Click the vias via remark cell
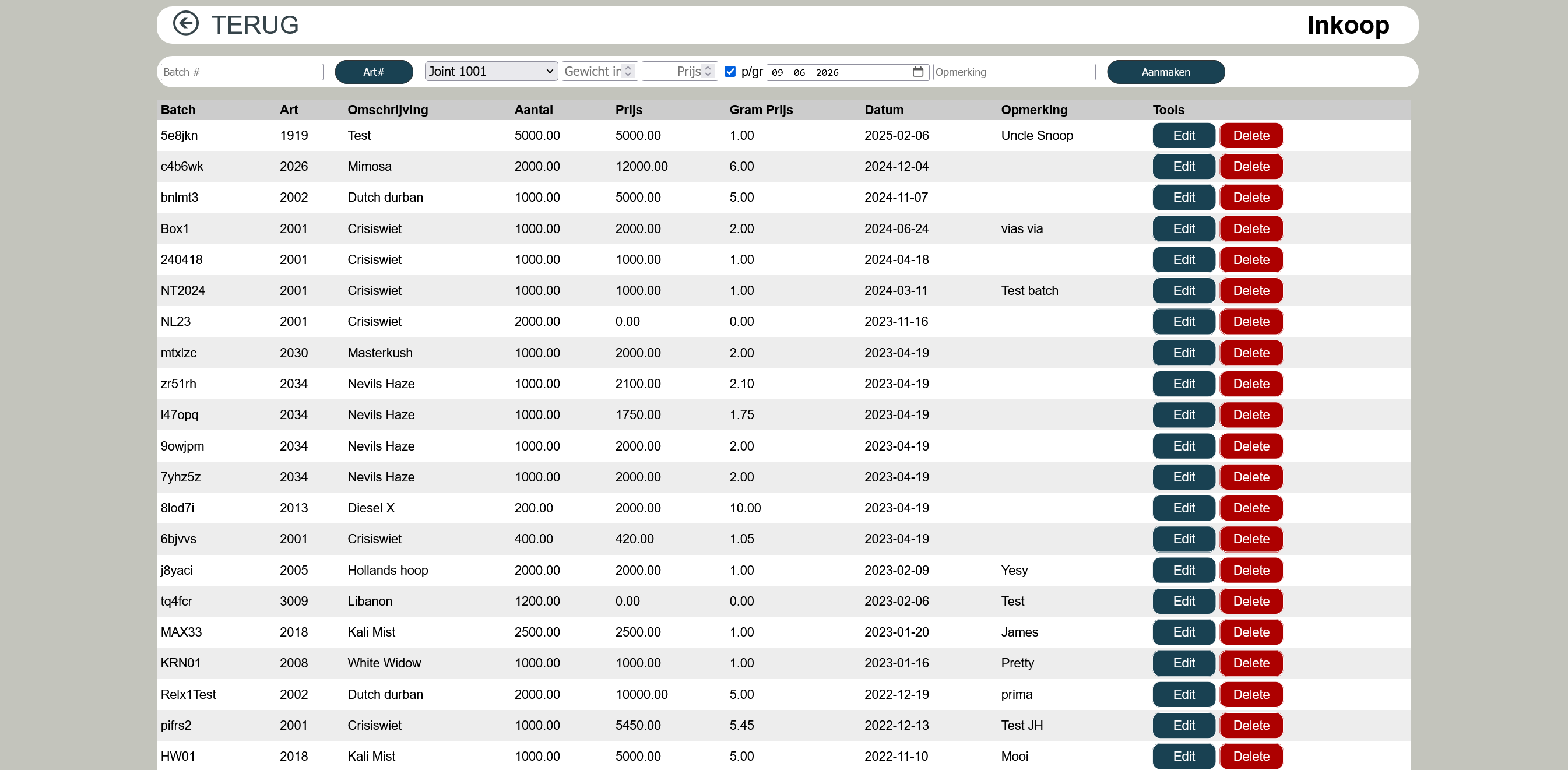1568x770 pixels. click(x=1022, y=228)
